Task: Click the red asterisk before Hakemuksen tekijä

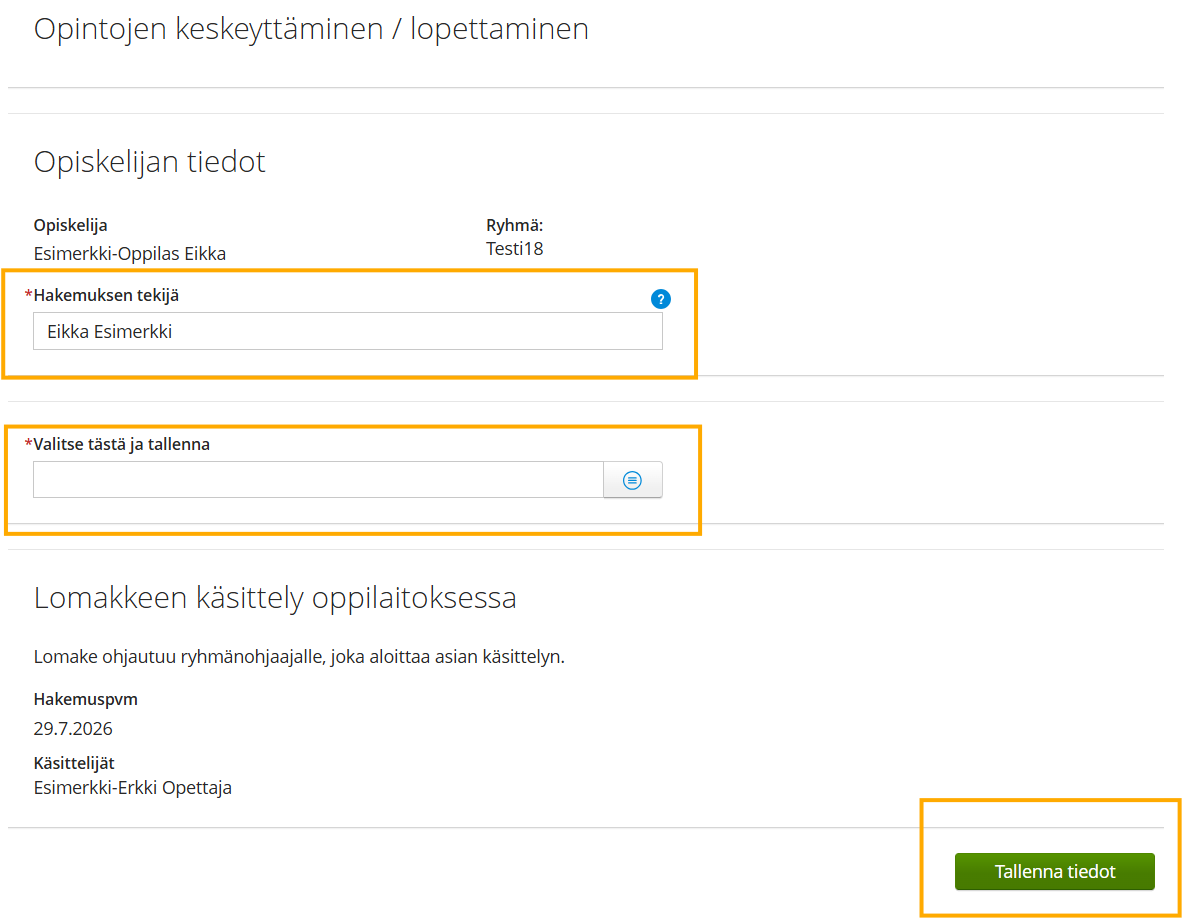Action: pos(29,294)
